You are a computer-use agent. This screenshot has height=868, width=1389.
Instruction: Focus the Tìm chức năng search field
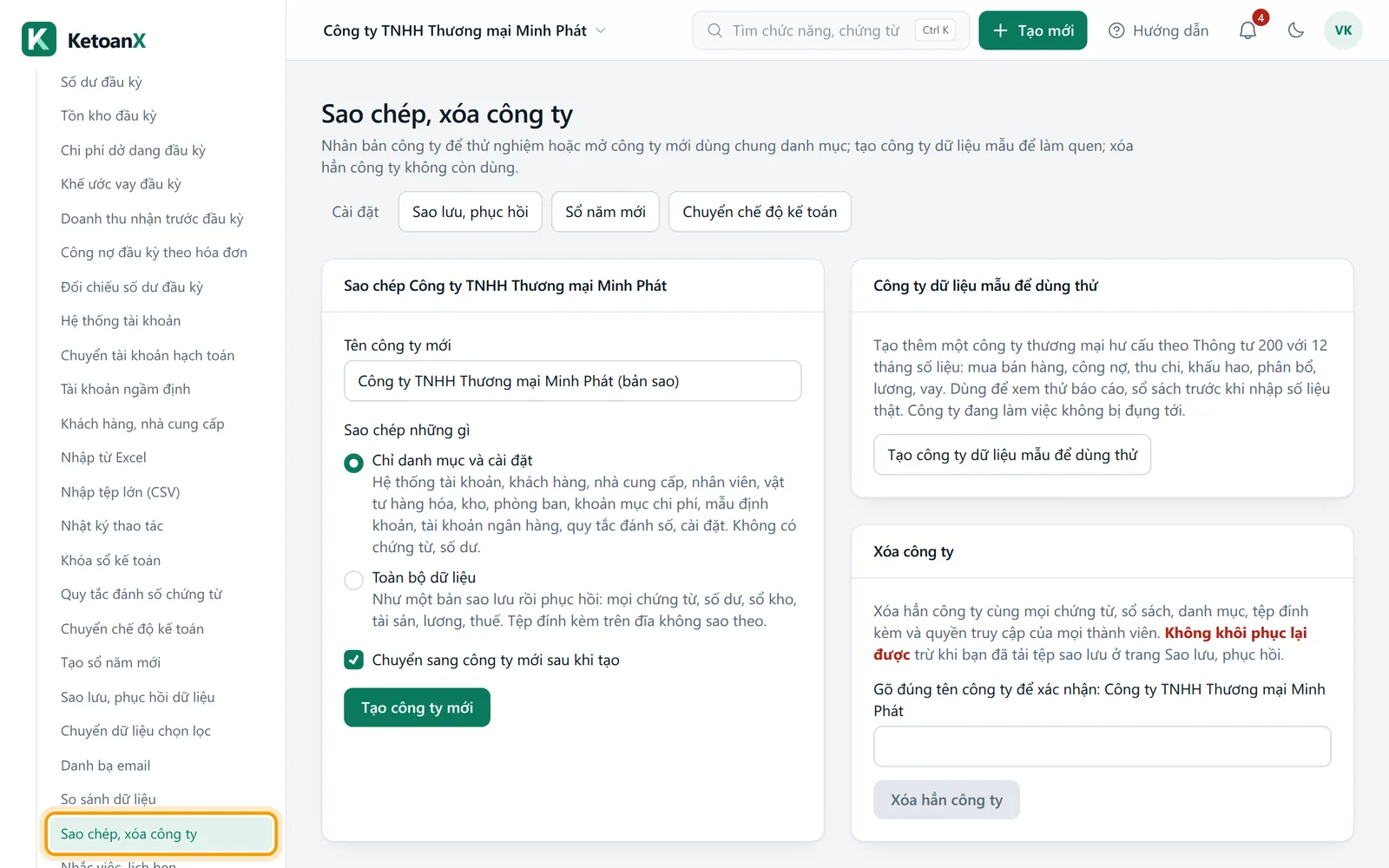[831, 30]
